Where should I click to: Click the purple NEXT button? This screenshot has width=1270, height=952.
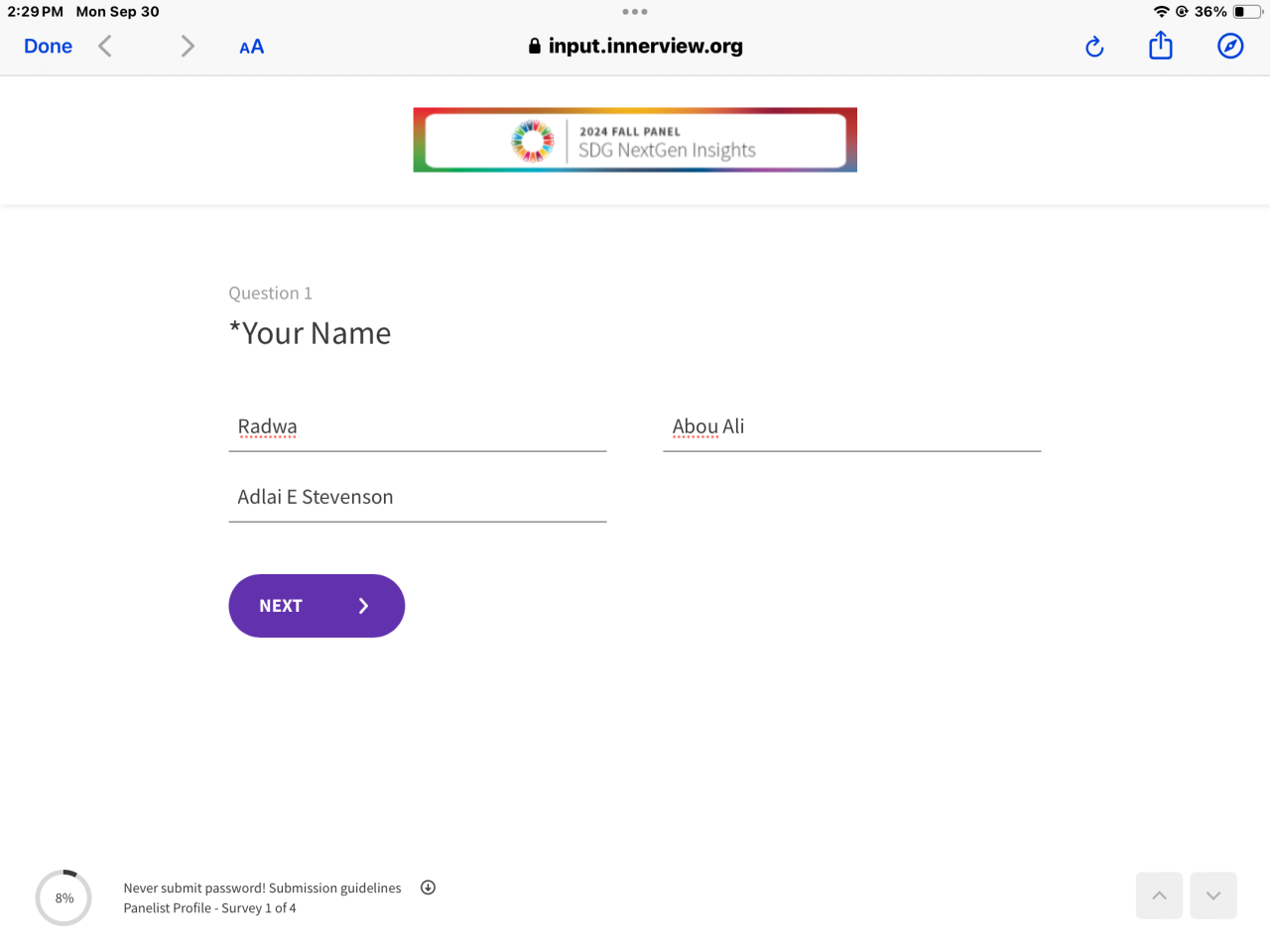[x=317, y=606]
